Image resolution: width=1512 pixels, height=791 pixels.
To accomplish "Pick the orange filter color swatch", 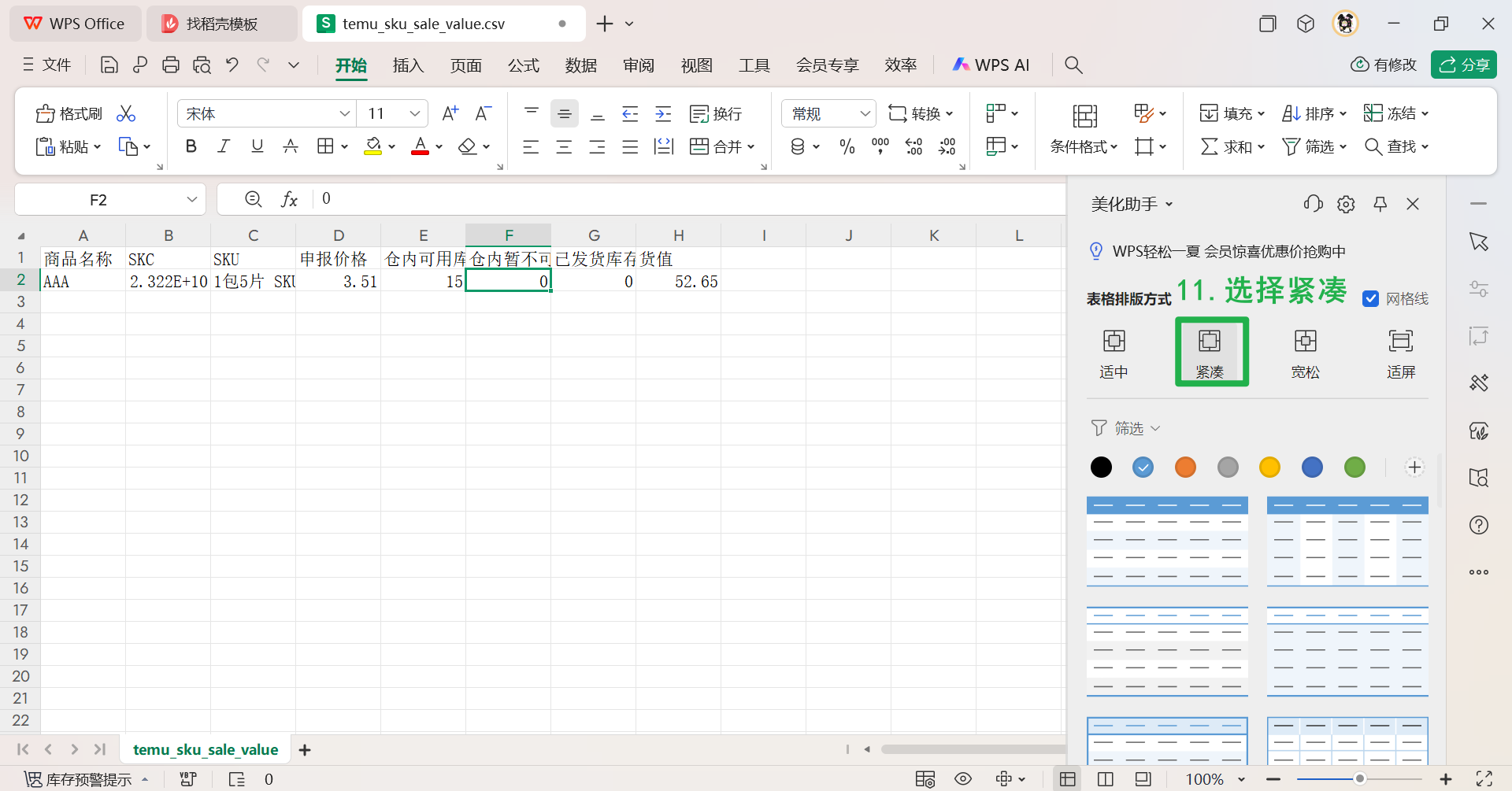I will (1185, 467).
